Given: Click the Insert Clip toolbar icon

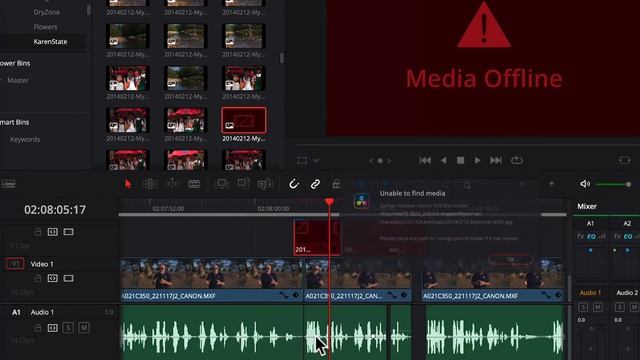Looking at the screenshot, I should 222,184.
